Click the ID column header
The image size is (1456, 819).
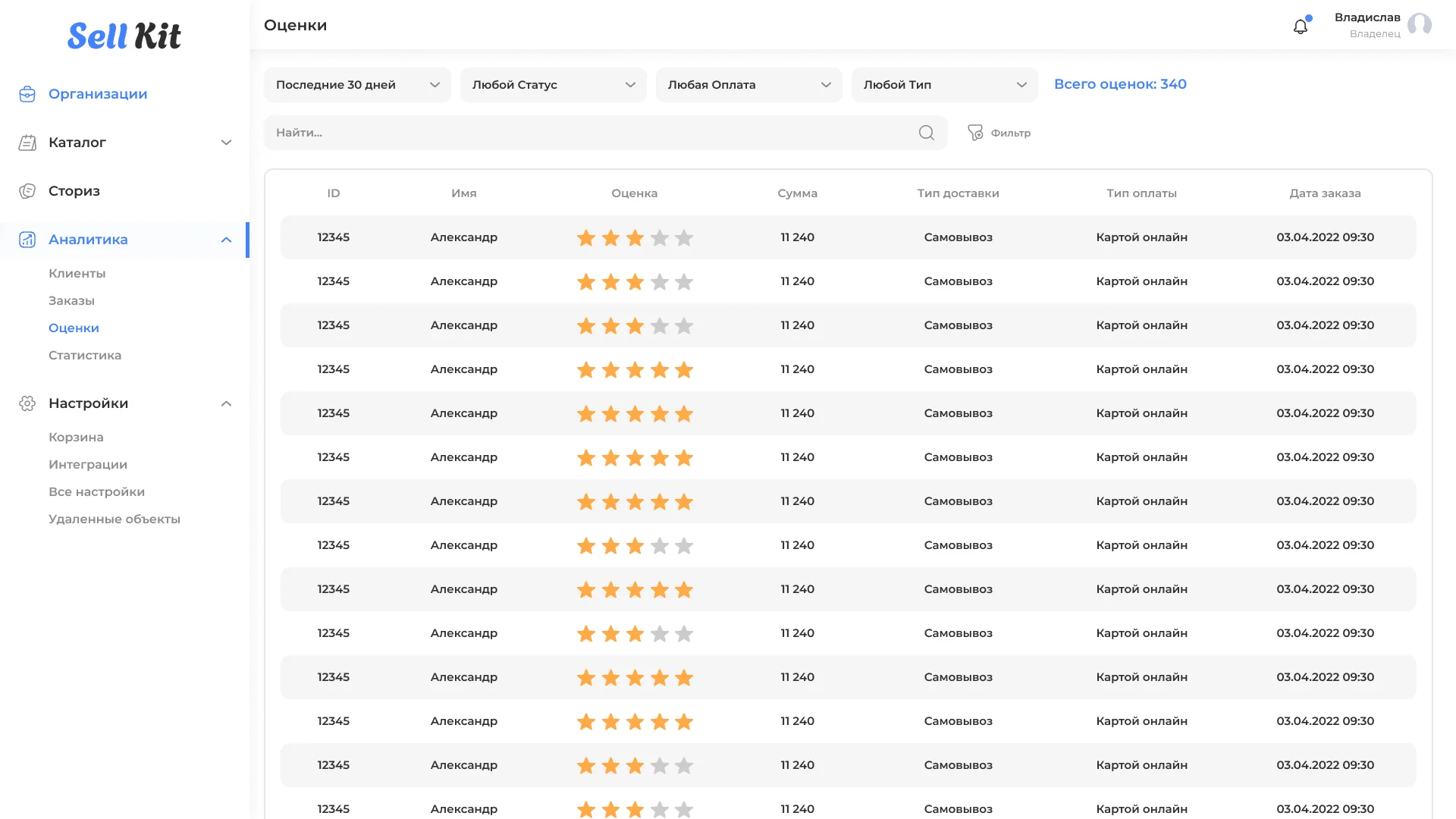pyautogui.click(x=334, y=193)
